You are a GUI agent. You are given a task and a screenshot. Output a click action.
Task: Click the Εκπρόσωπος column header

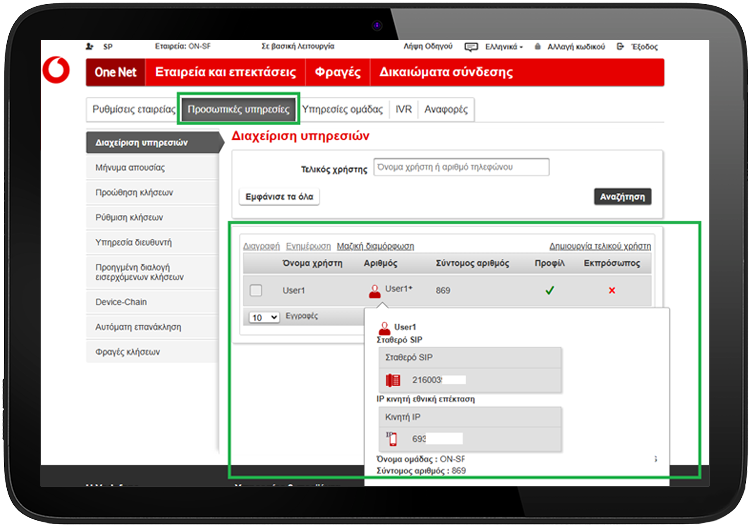pyautogui.click(x=612, y=263)
